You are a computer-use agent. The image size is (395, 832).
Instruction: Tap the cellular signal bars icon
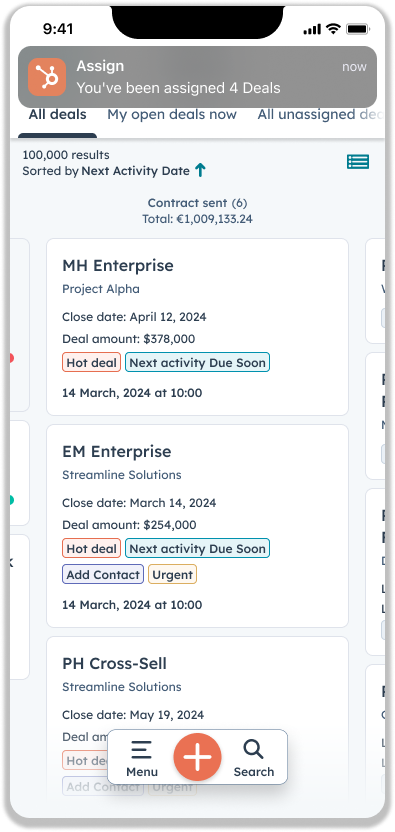[x=312, y=29]
